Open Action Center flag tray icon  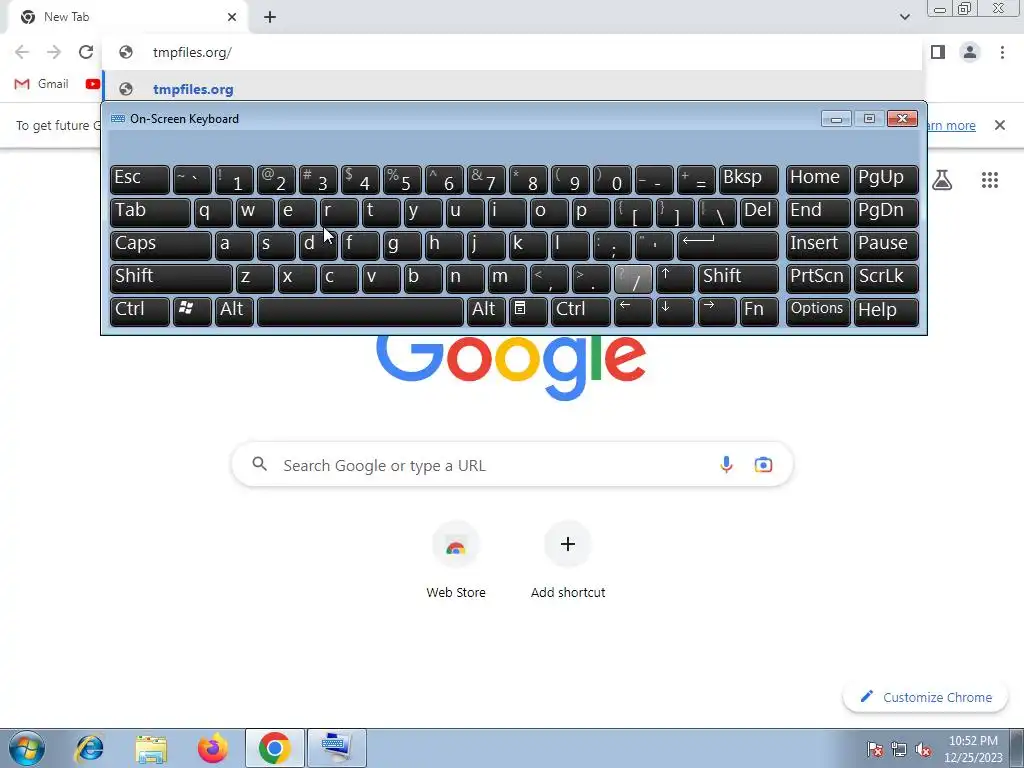point(875,749)
